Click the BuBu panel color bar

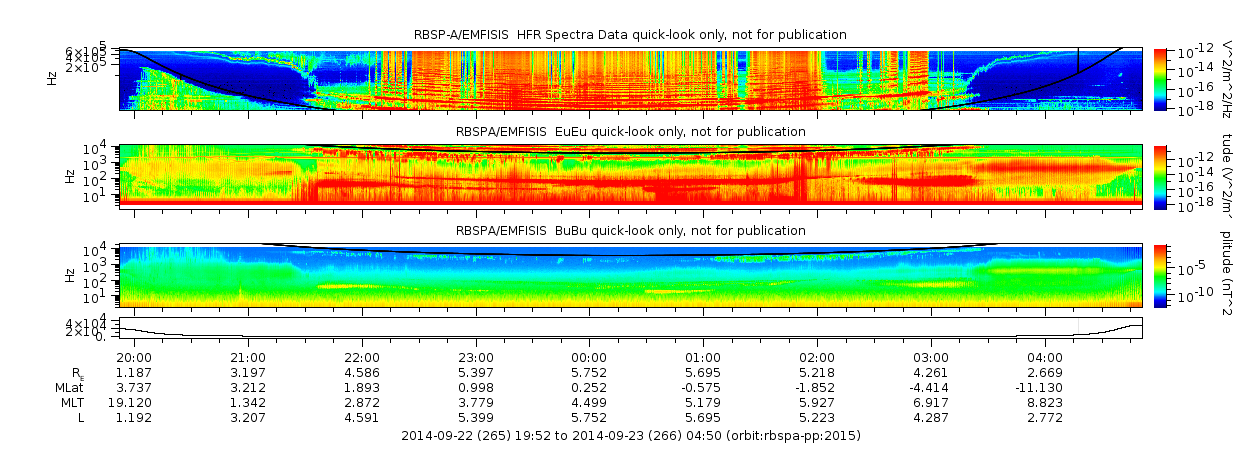(x=1160, y=275)
